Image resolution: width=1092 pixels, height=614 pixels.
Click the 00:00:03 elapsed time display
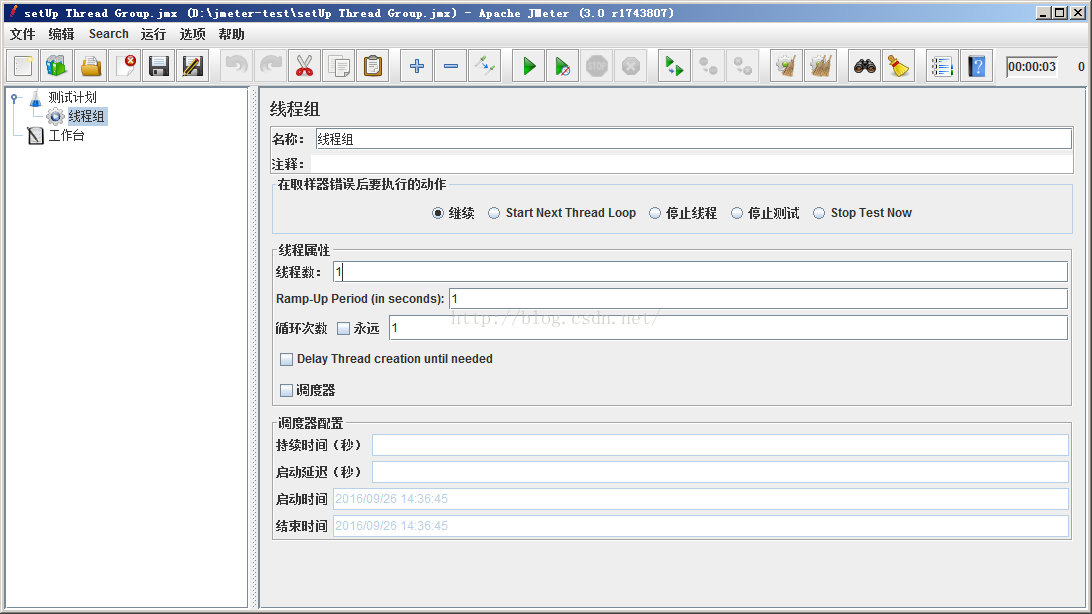(x=1031, y=67)
